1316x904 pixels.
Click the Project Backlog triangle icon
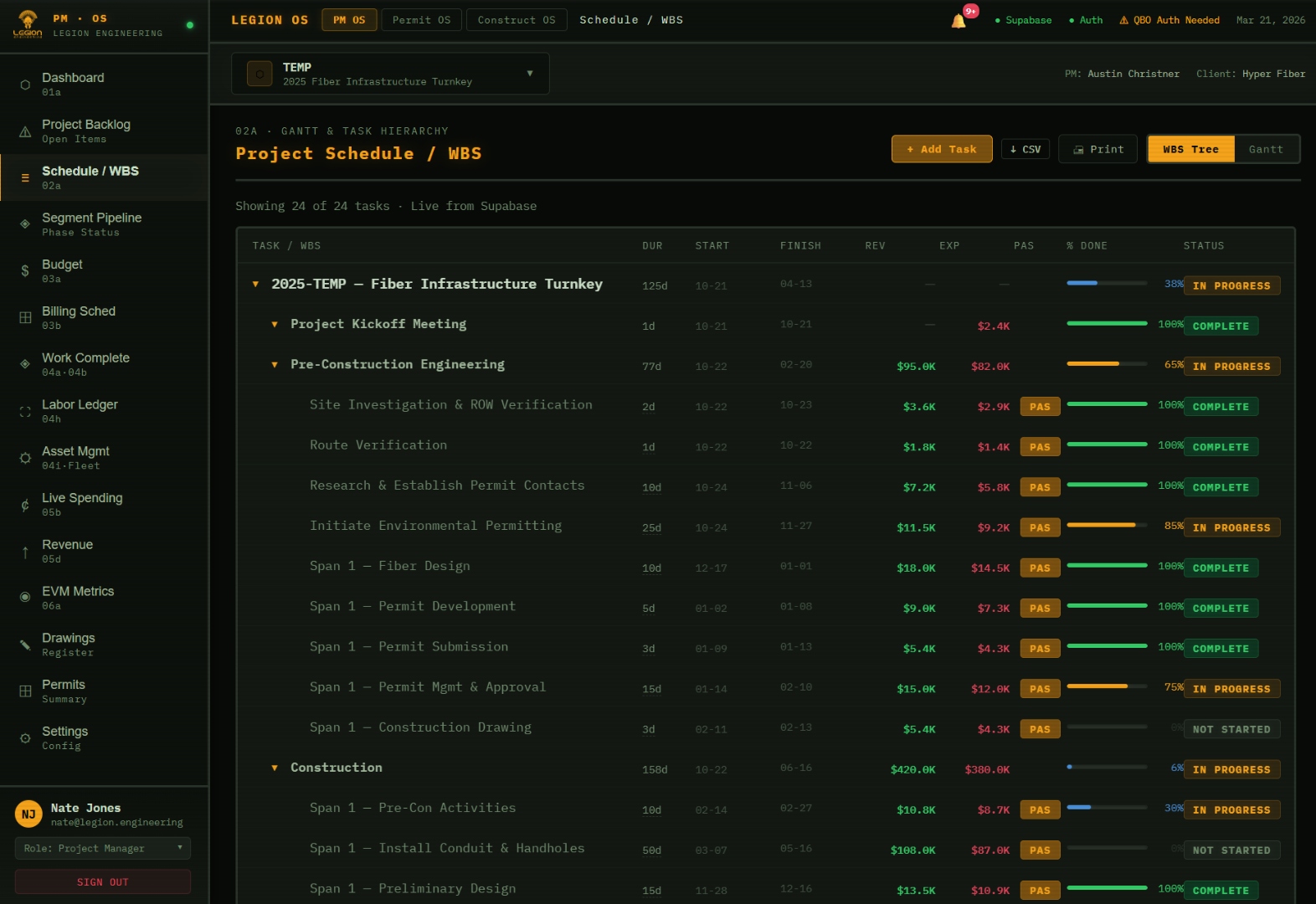click(x=25, y=131)
